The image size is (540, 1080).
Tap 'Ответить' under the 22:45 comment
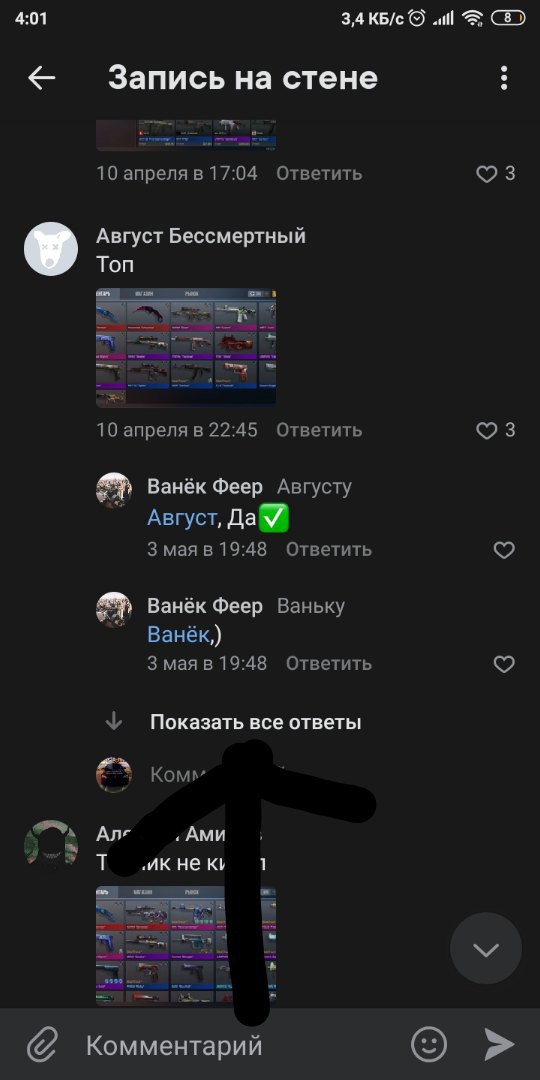pyautogui.click(x=319, y=430)
